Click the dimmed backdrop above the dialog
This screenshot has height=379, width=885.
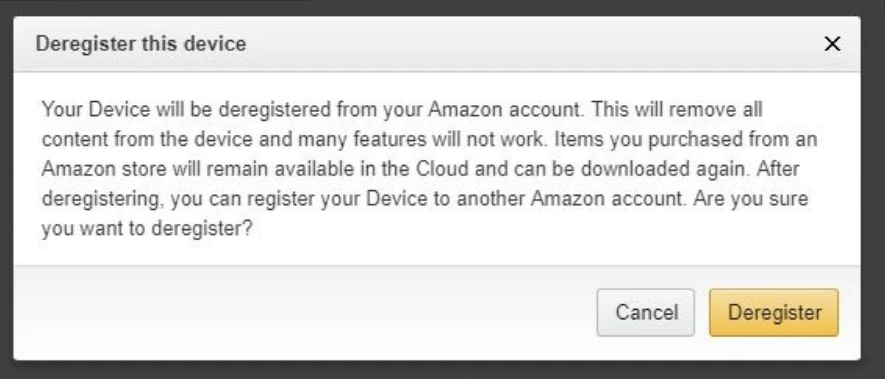[x=442, y=7]
